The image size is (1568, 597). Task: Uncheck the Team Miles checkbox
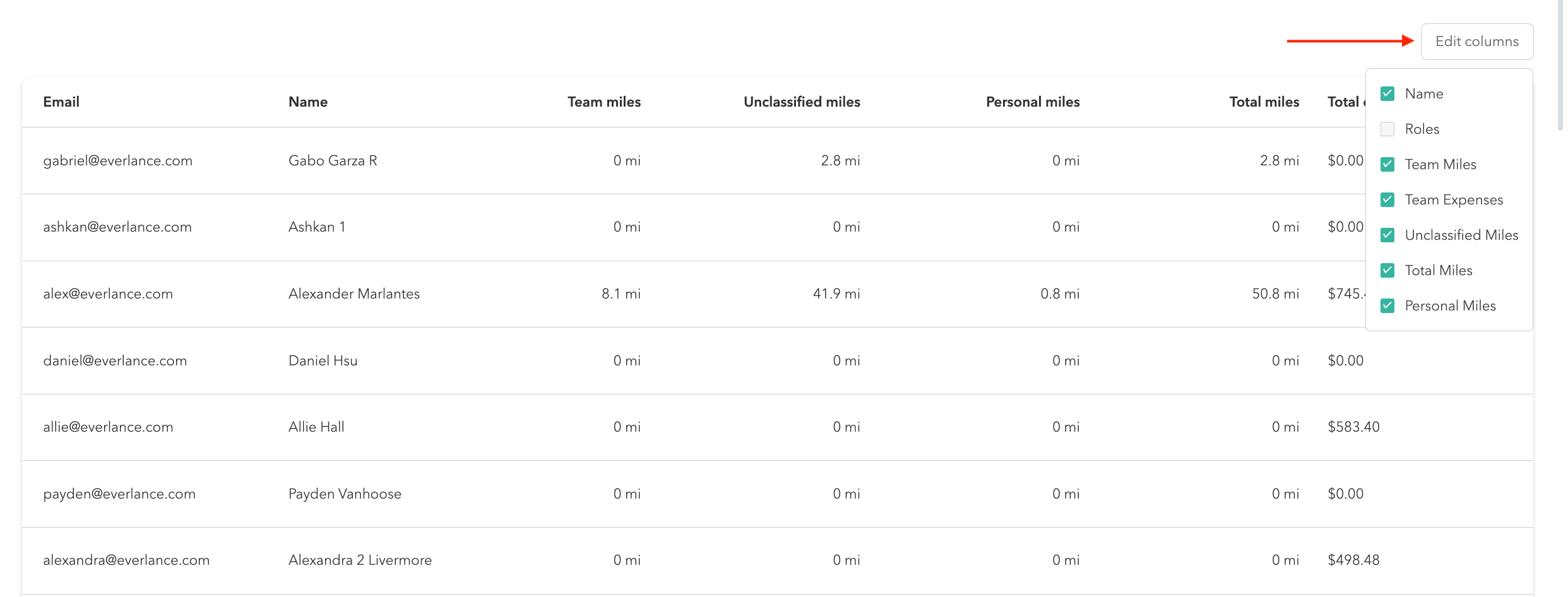1387,165
